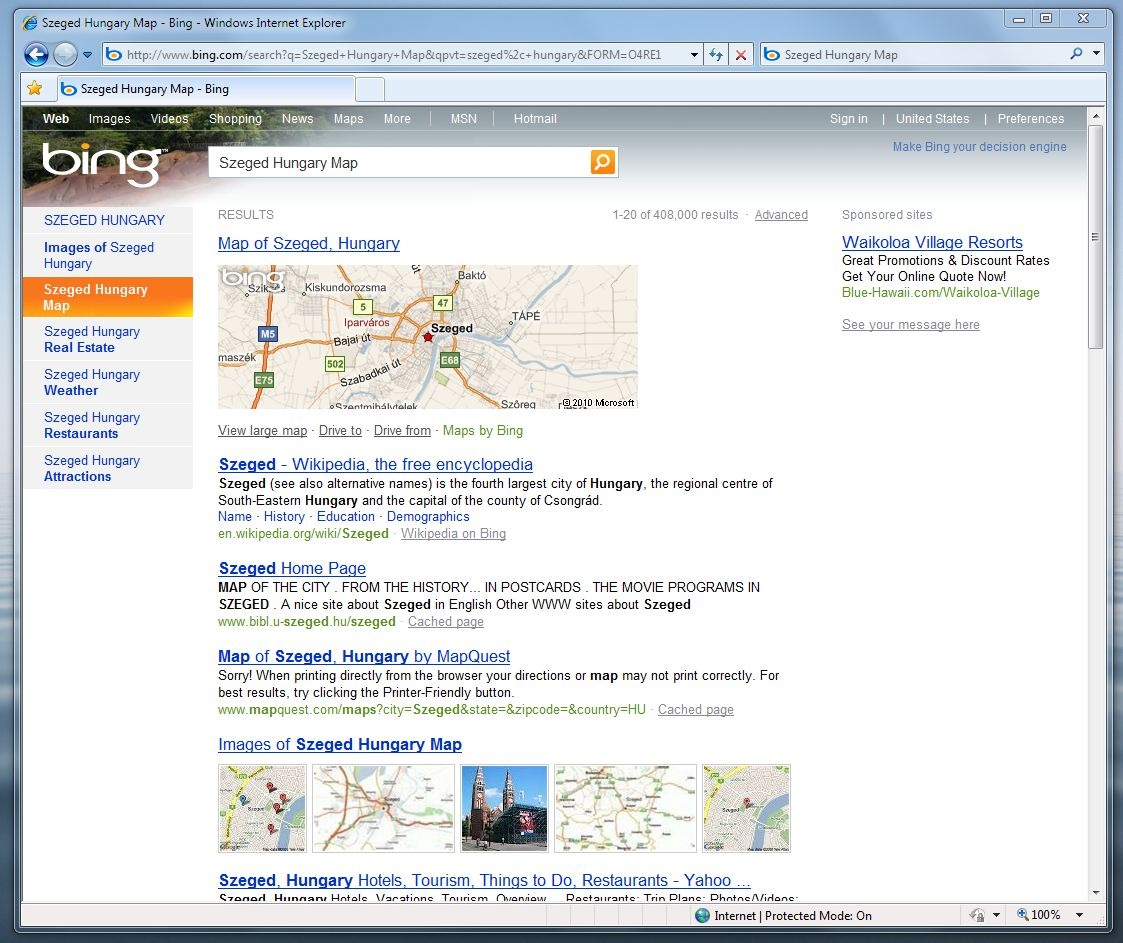Switch to the Images search tab
The image size is (1123, 943).
tap(109, 119)
